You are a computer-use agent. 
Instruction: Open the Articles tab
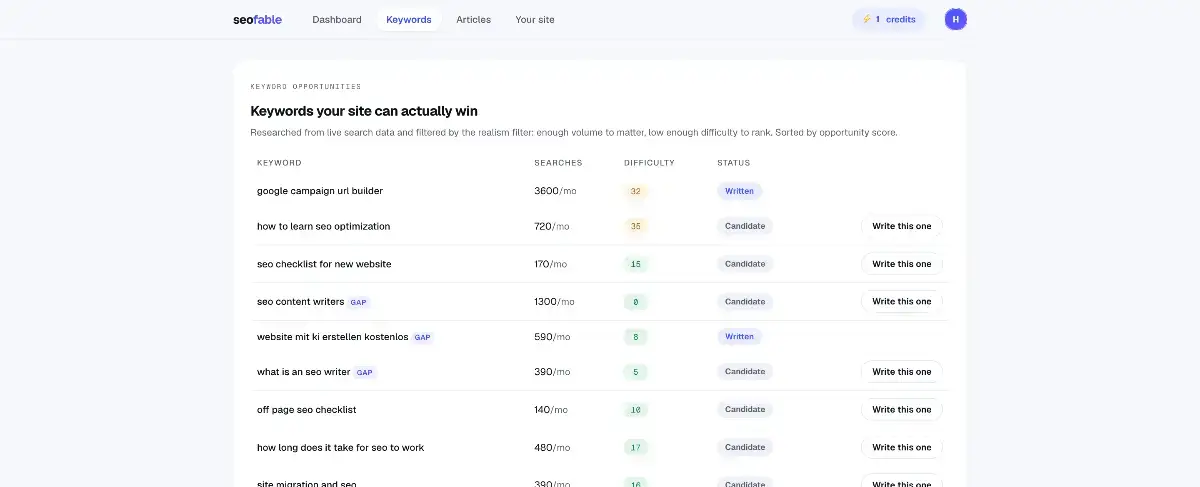point(474,19)
